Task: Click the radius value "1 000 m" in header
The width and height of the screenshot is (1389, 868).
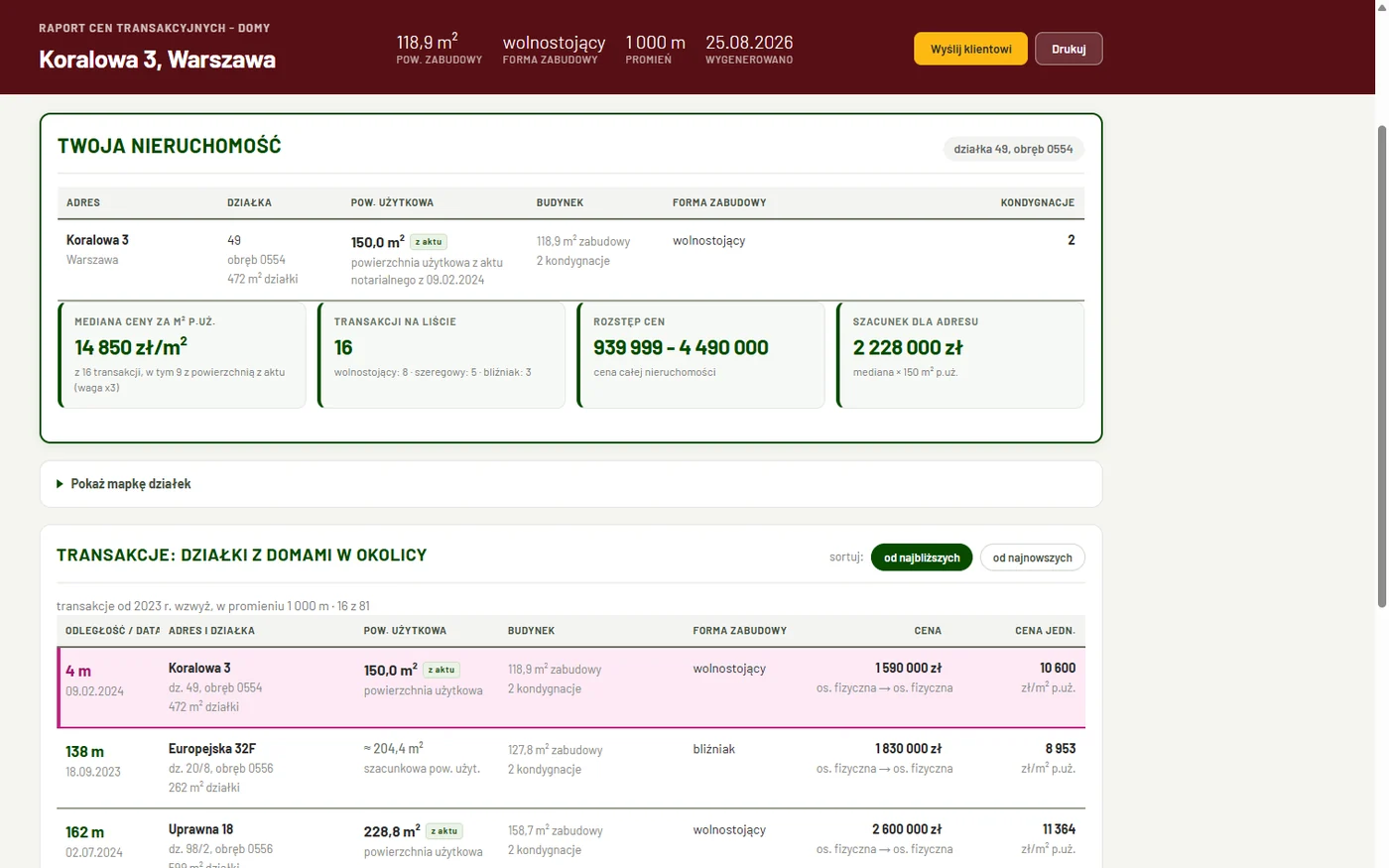Action: 655,42
